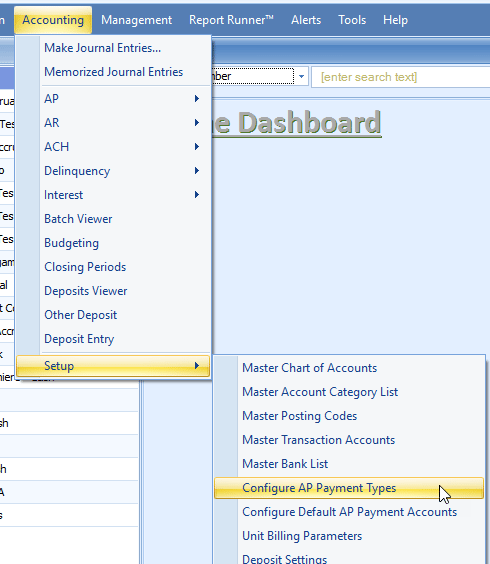Open Deposits Viewer
The height and width of the screenshot is (564, 490).
(x=113, y=291)
